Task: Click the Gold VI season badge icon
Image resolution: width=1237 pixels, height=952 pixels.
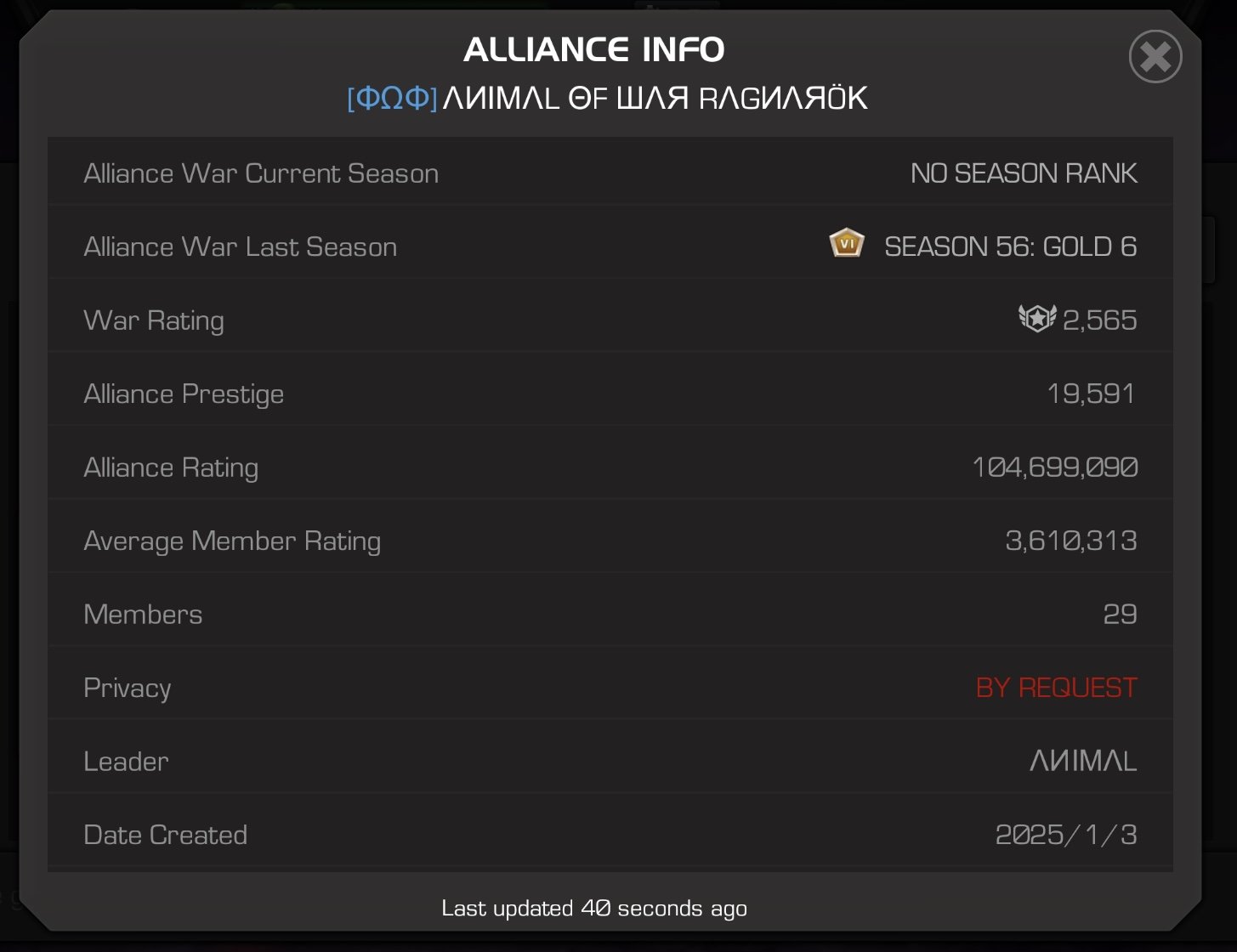Action: pos(847,245)
